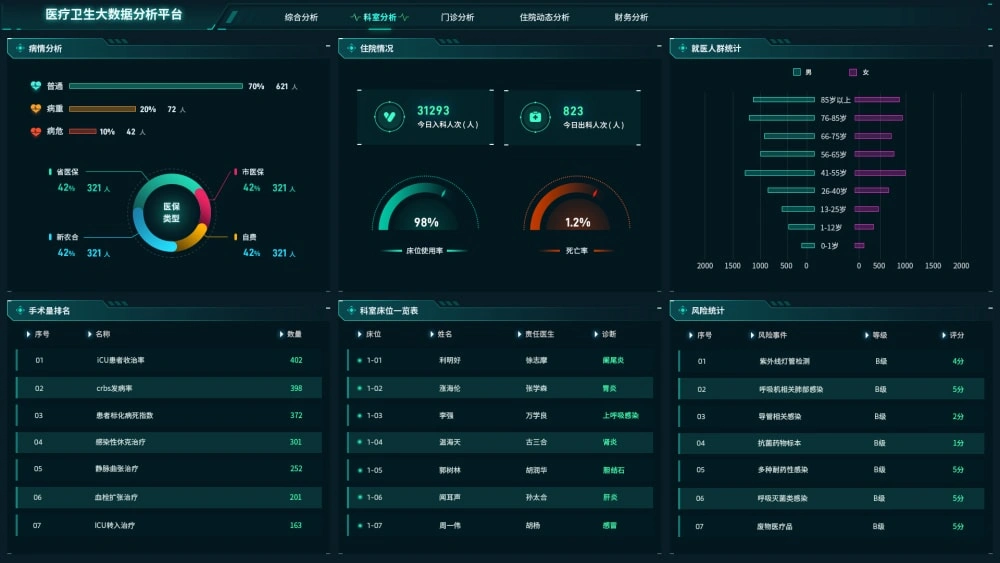1000x563 pixels.
Task: Sort bed list by 诊断 column arrow
Action: [x=596, y=334]
